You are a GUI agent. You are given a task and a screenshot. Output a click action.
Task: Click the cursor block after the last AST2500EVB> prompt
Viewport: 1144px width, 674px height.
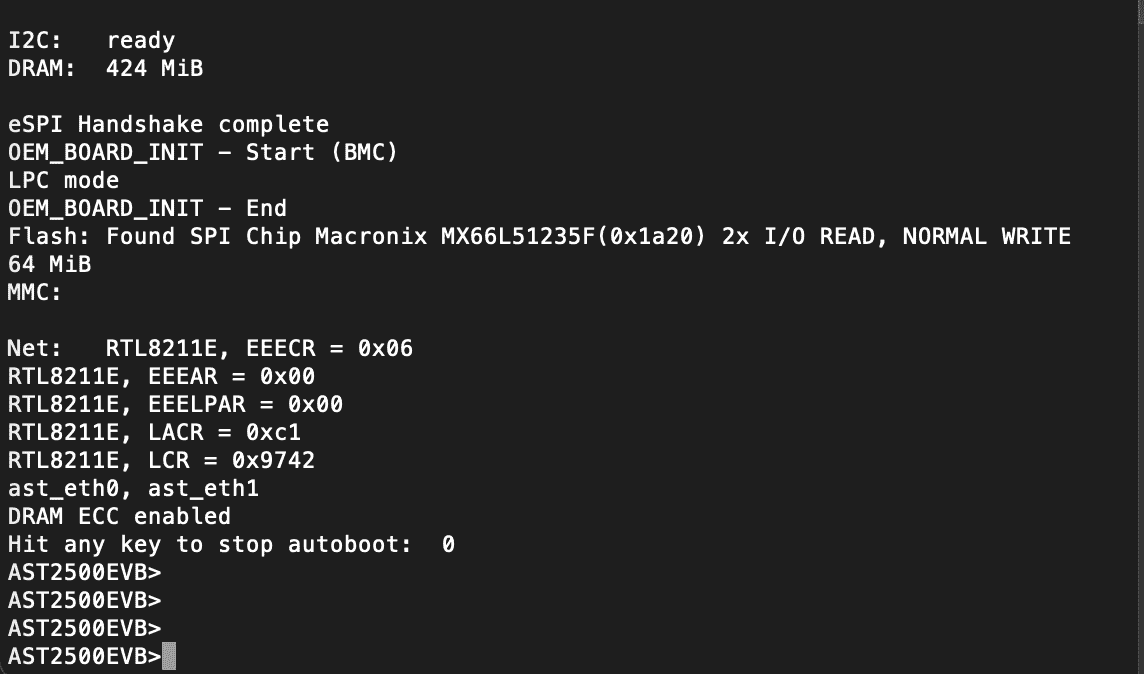(x=169, y=656)
